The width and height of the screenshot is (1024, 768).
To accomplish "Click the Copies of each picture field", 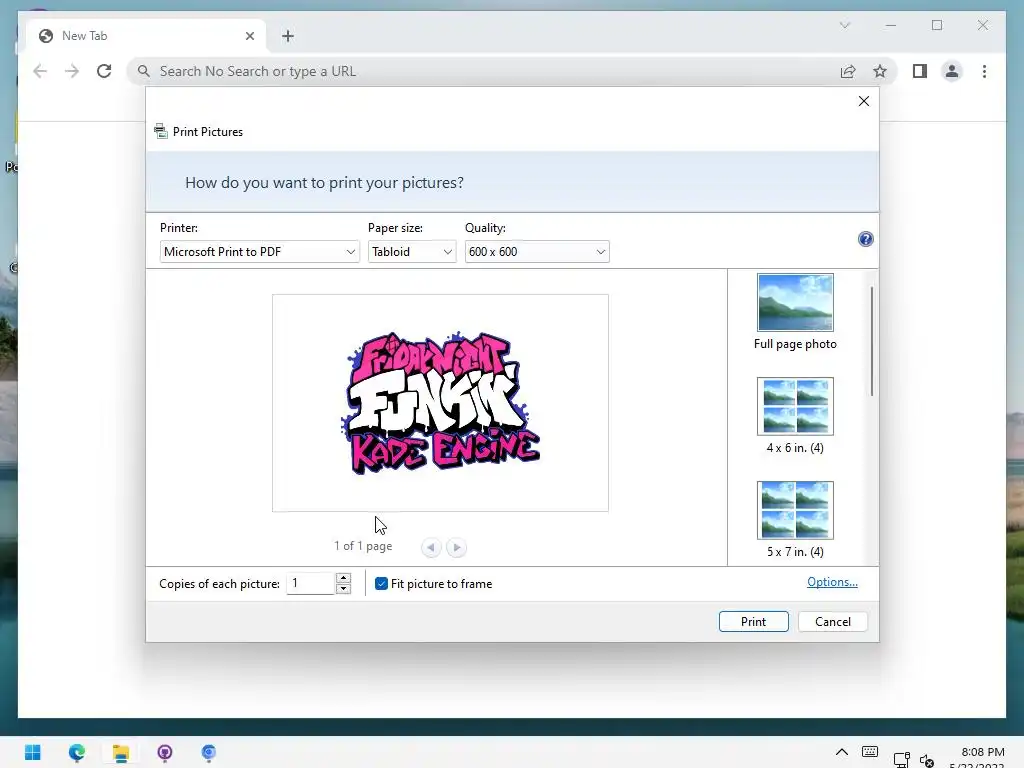I will pyautogui.click(x=311, y=583).
